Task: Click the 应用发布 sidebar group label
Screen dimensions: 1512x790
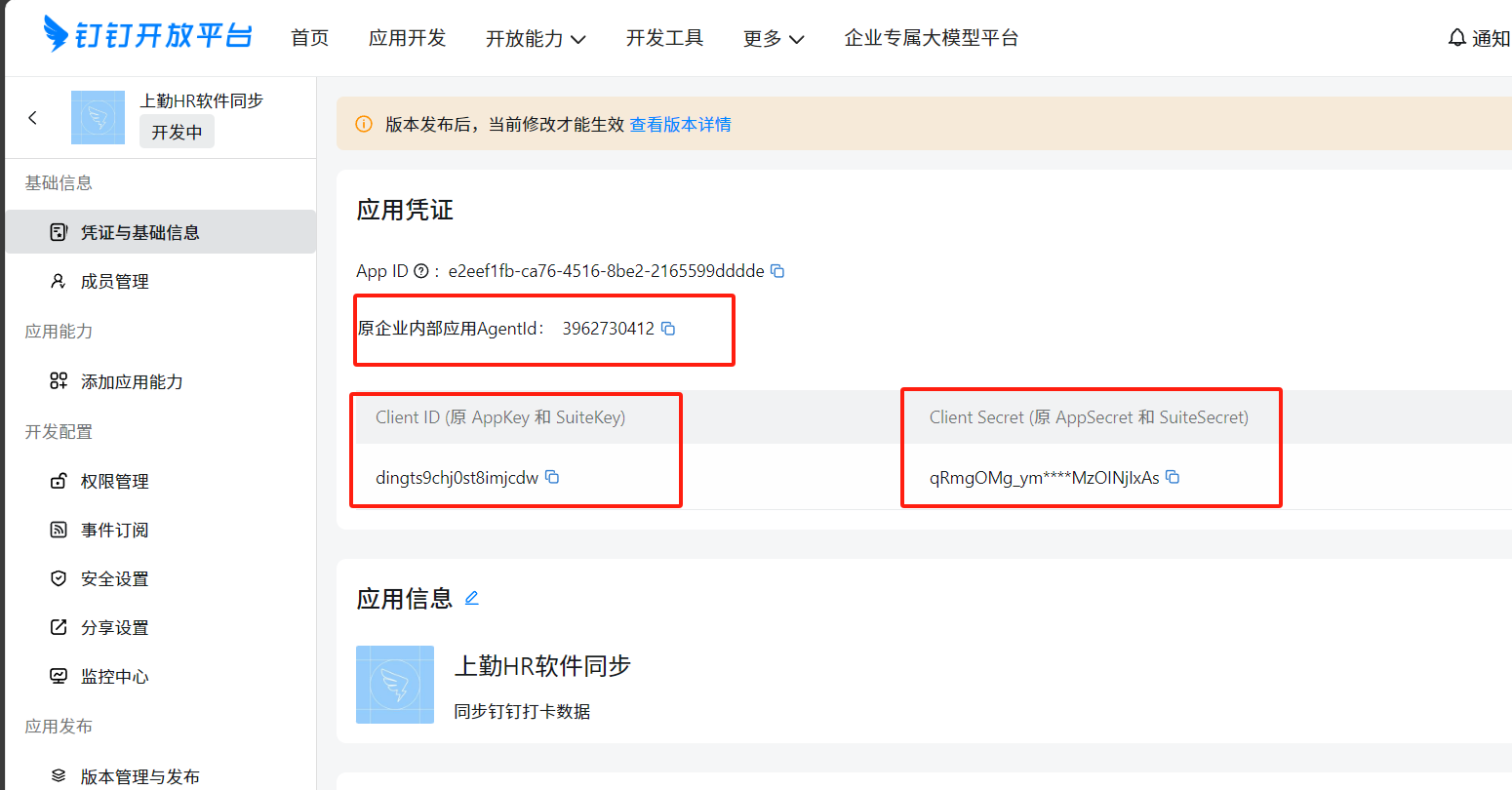Action: (x=59, y=726)
